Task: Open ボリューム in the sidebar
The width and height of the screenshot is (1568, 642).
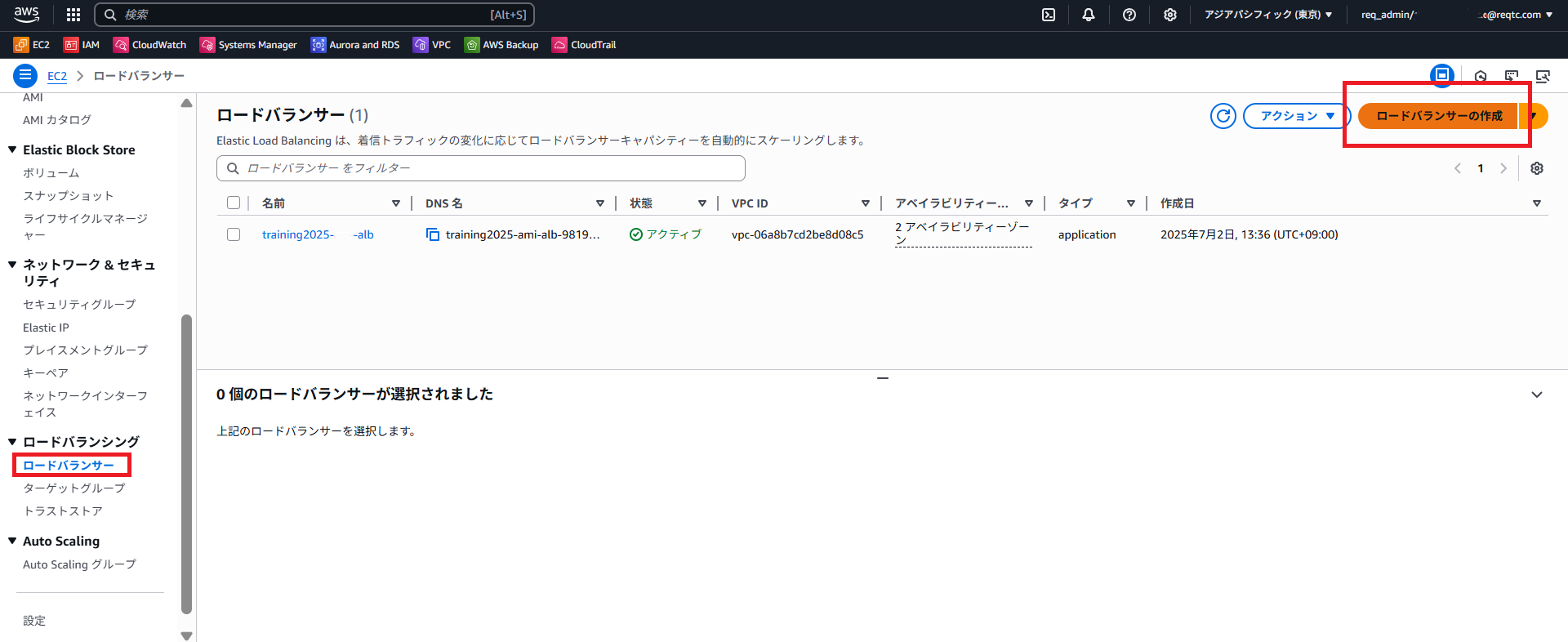Action: click(51, 173)
